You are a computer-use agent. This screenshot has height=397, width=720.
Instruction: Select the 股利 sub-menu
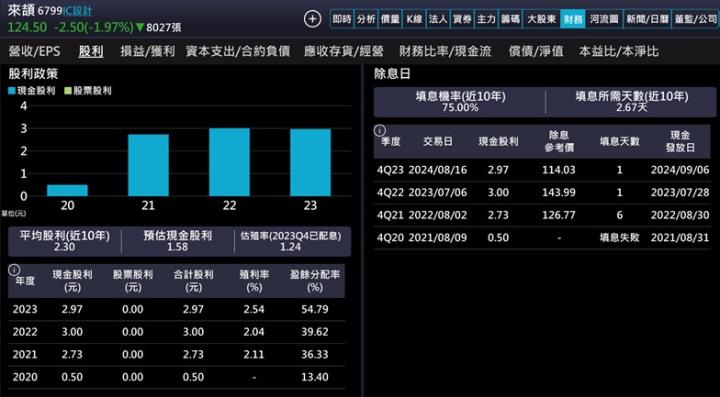click(91, 51)
